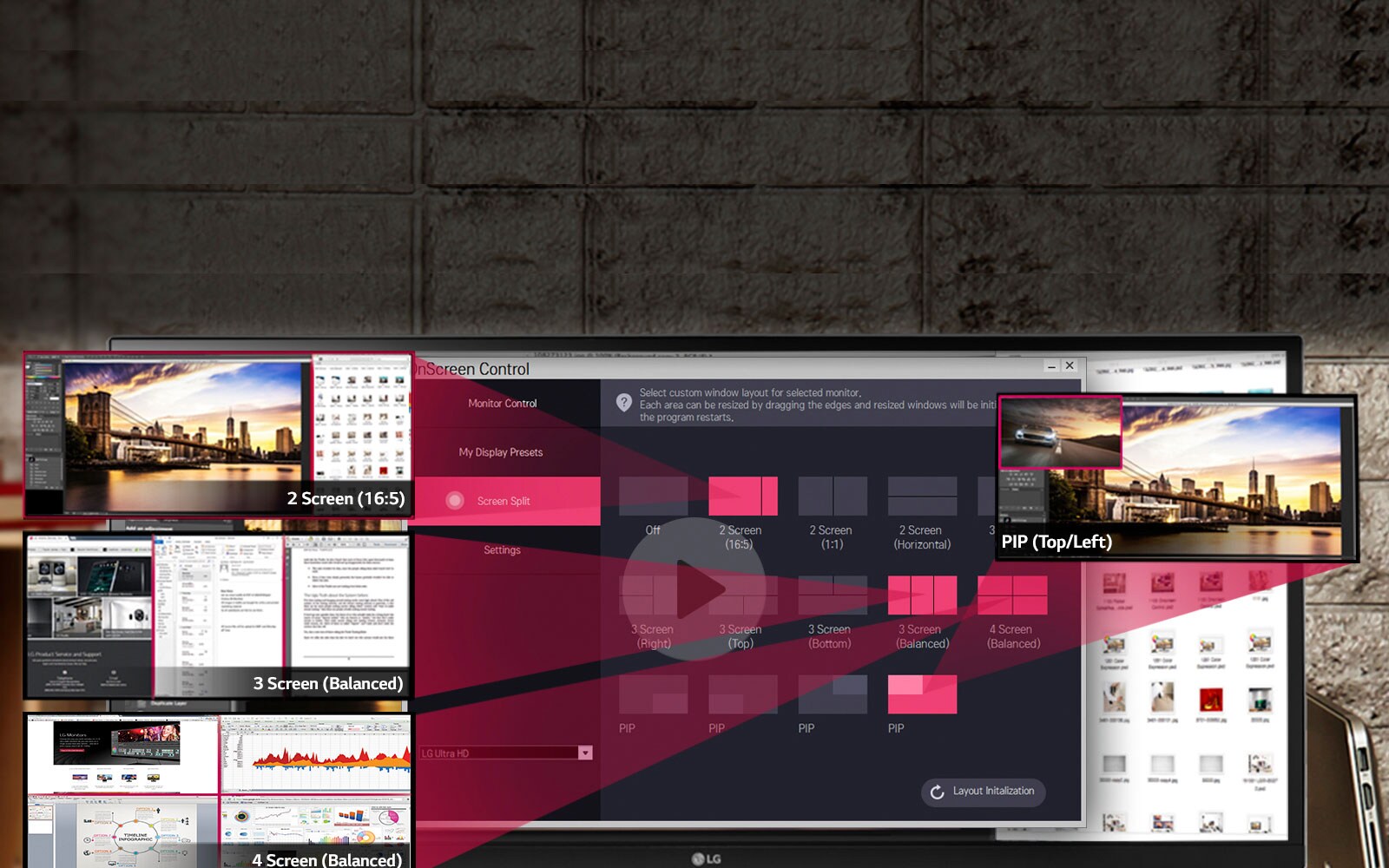The height and width of the screenshot is (868, 1389).
Task: Choose the 3 Screen (Bottom) layout icon
Action: (x=832, y=595)
